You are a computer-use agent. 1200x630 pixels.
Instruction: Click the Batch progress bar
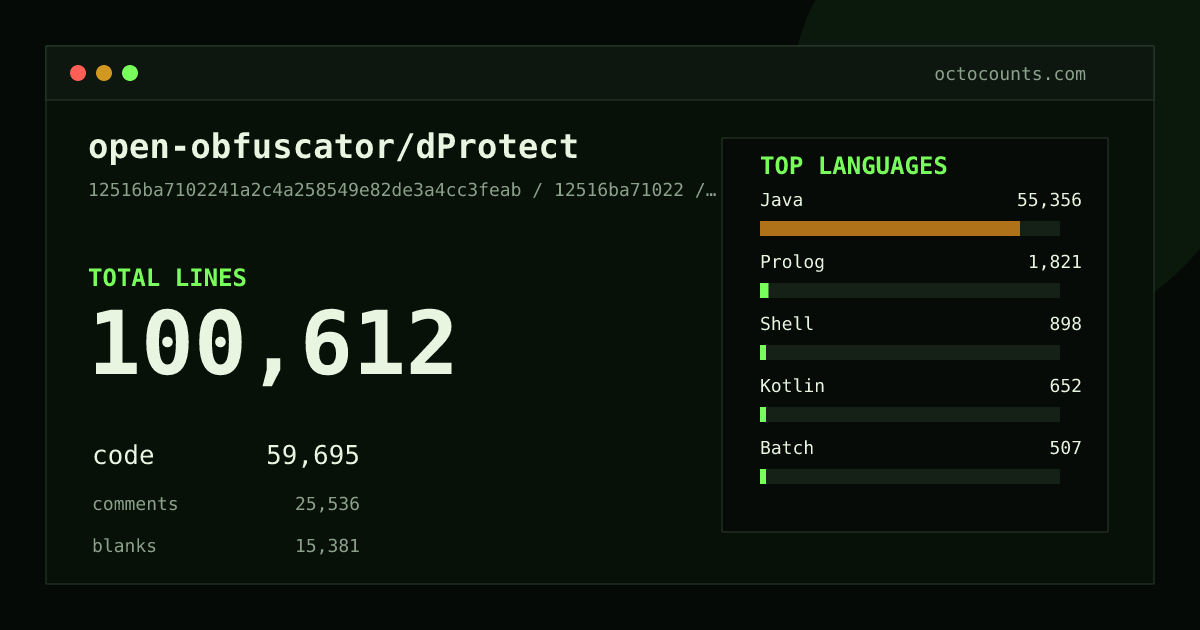[910, 476]
